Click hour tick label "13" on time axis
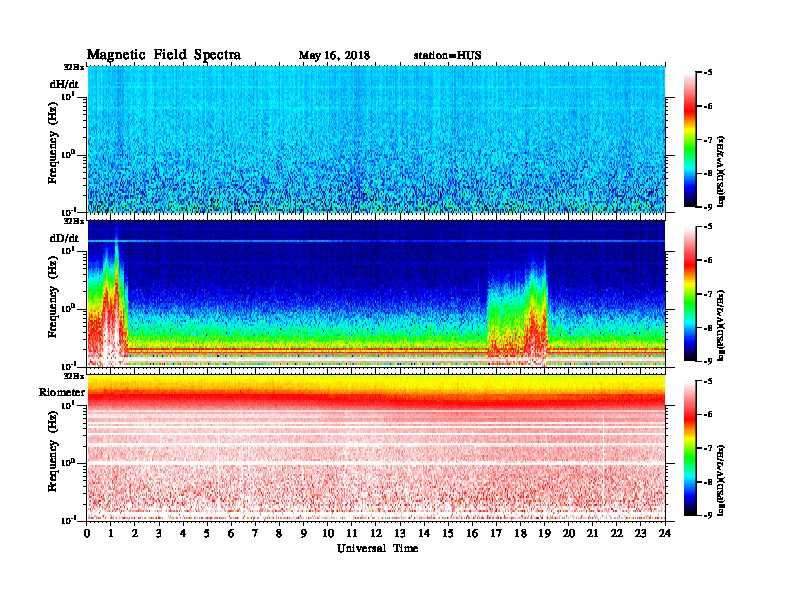Viewport: 792px width, 612px height. (400, 533)
